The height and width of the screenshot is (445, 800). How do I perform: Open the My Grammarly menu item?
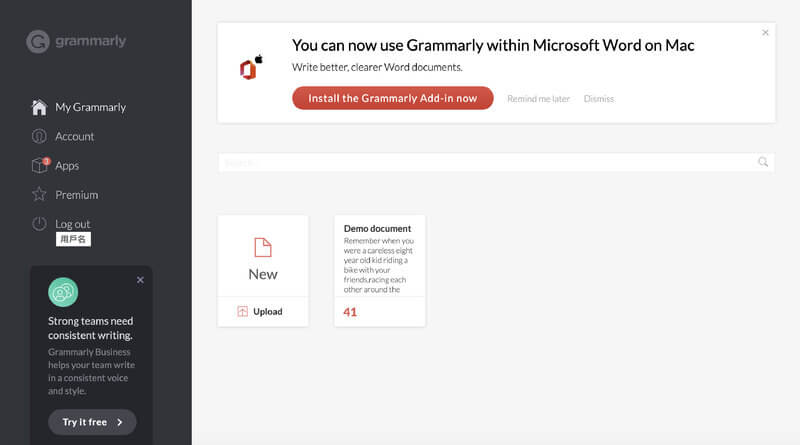click(x=90, y=107)
